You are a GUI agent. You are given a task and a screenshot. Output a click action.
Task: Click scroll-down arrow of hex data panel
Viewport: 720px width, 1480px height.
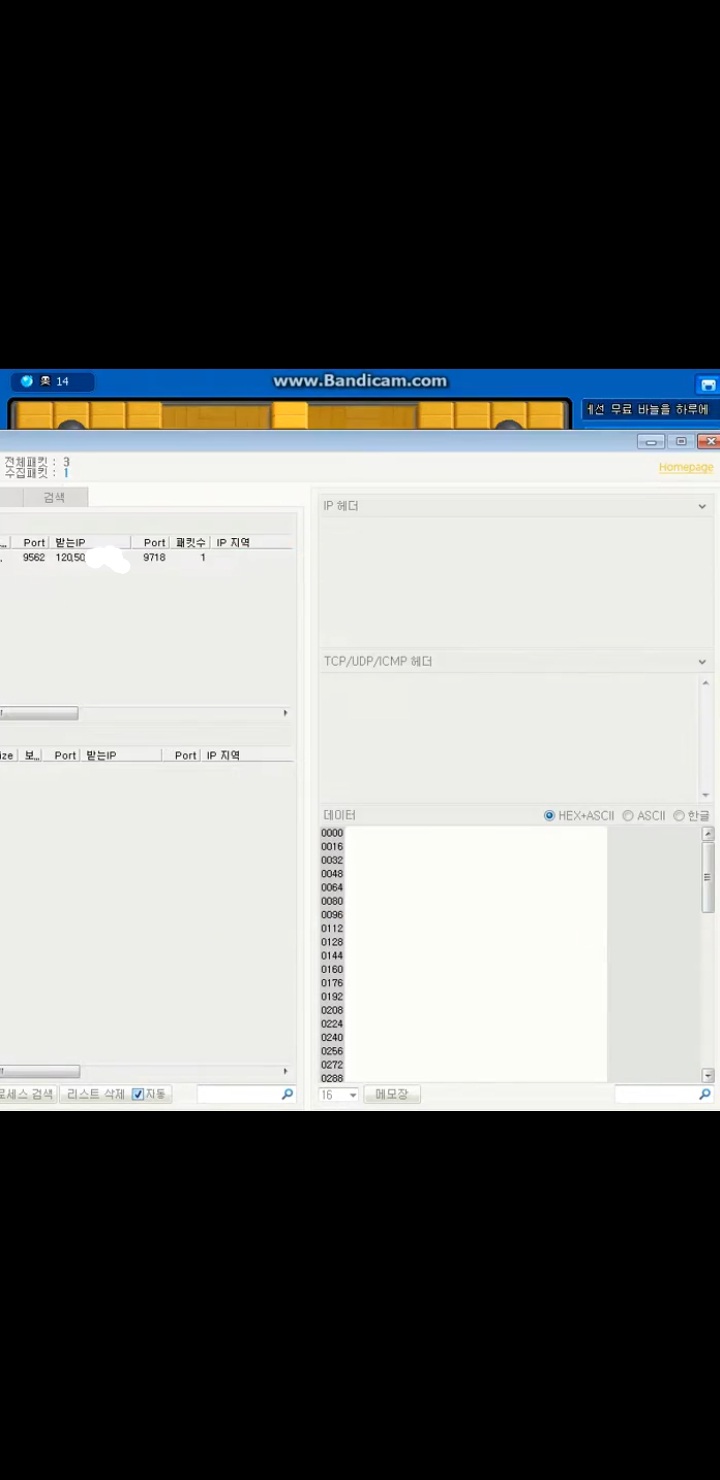click(708, 1075)
